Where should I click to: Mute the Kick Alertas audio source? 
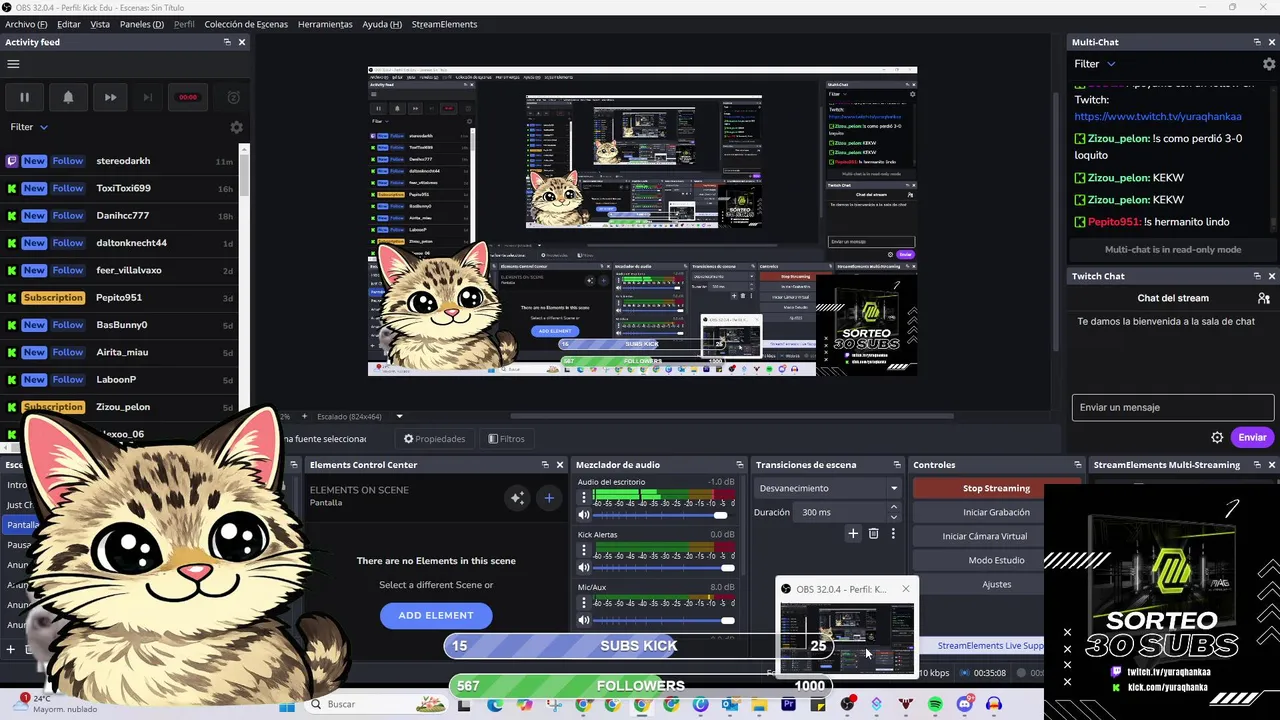pyautogui.click(x=584, y=568)
